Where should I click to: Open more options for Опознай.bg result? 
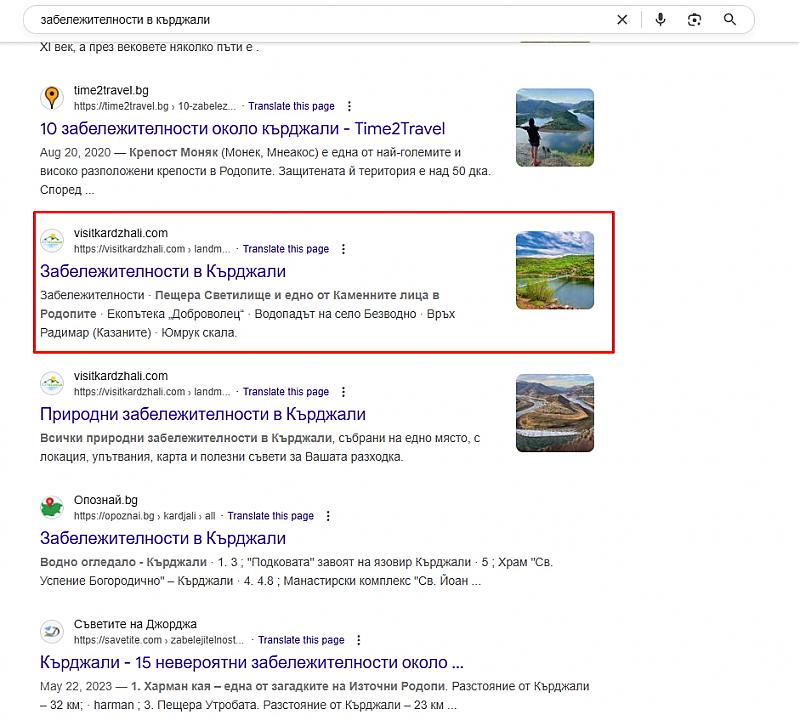(x=328, y=516)
